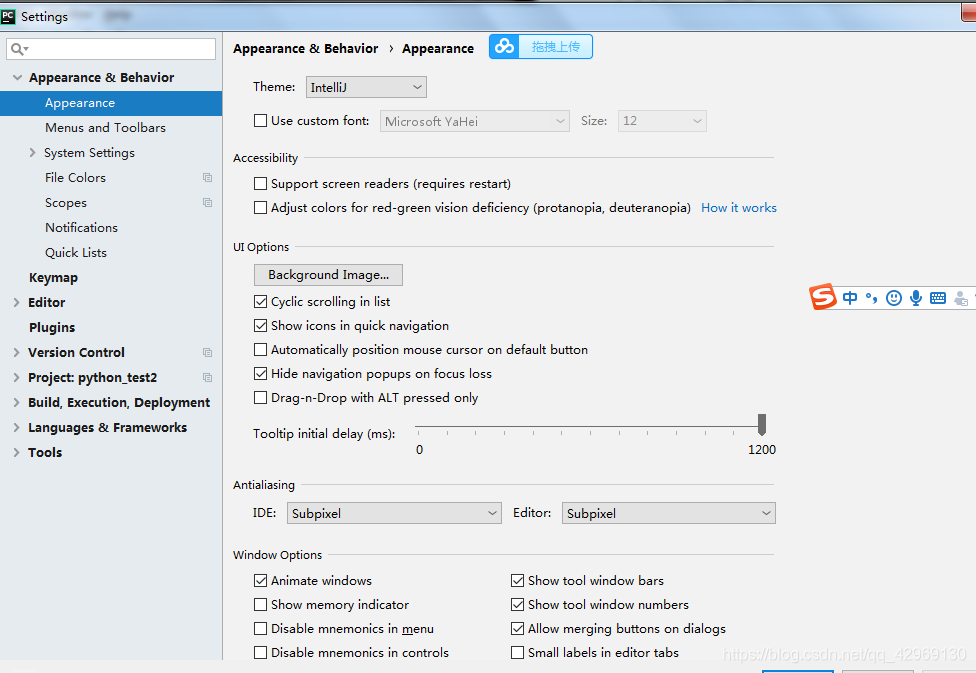
Task: Click the Sogou punctuation icon
Action: pyautogui.click(x=871, y=298)
